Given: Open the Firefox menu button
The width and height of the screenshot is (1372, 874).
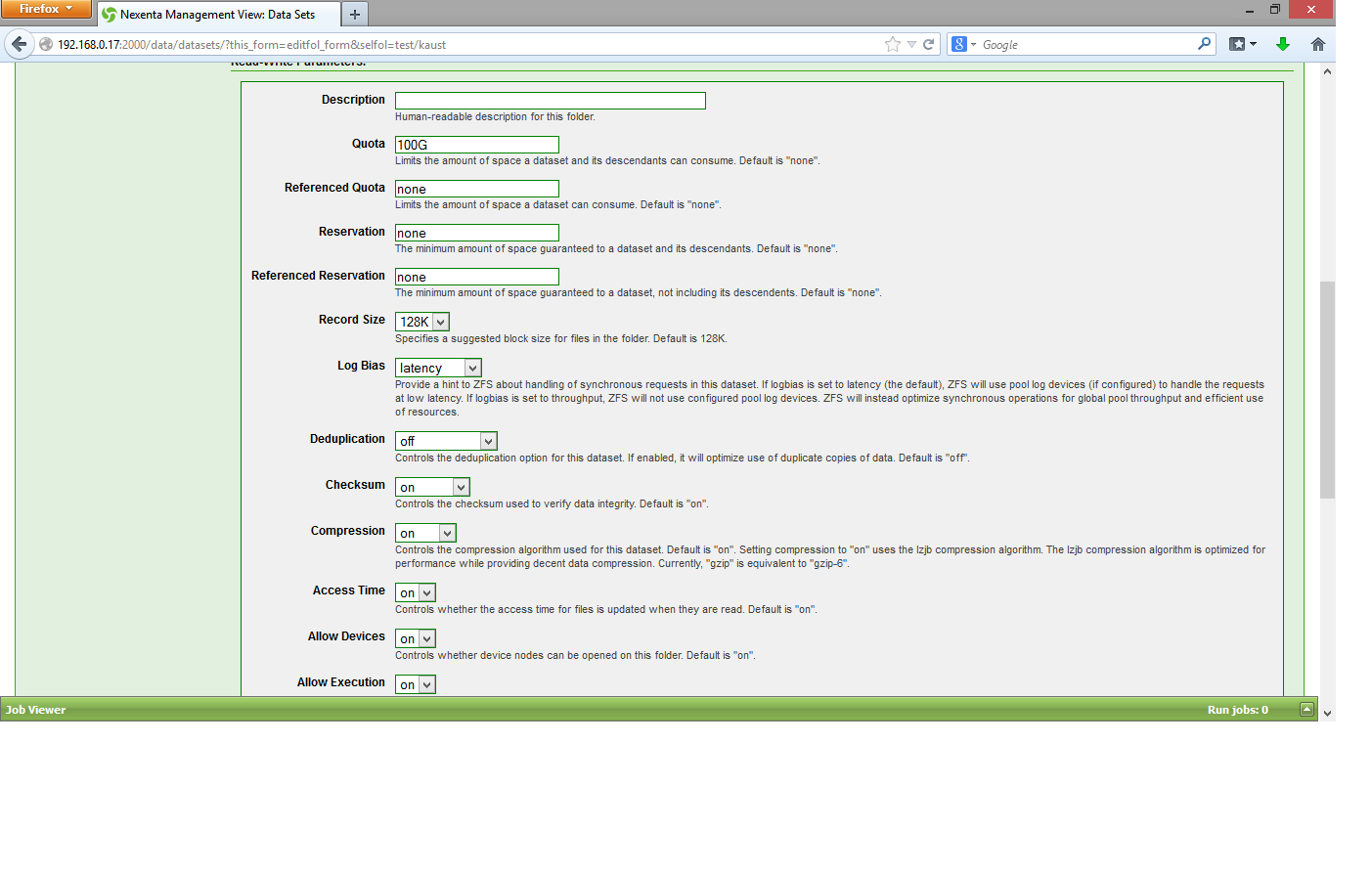Looking at the screenshot, I should click(46, 9).
